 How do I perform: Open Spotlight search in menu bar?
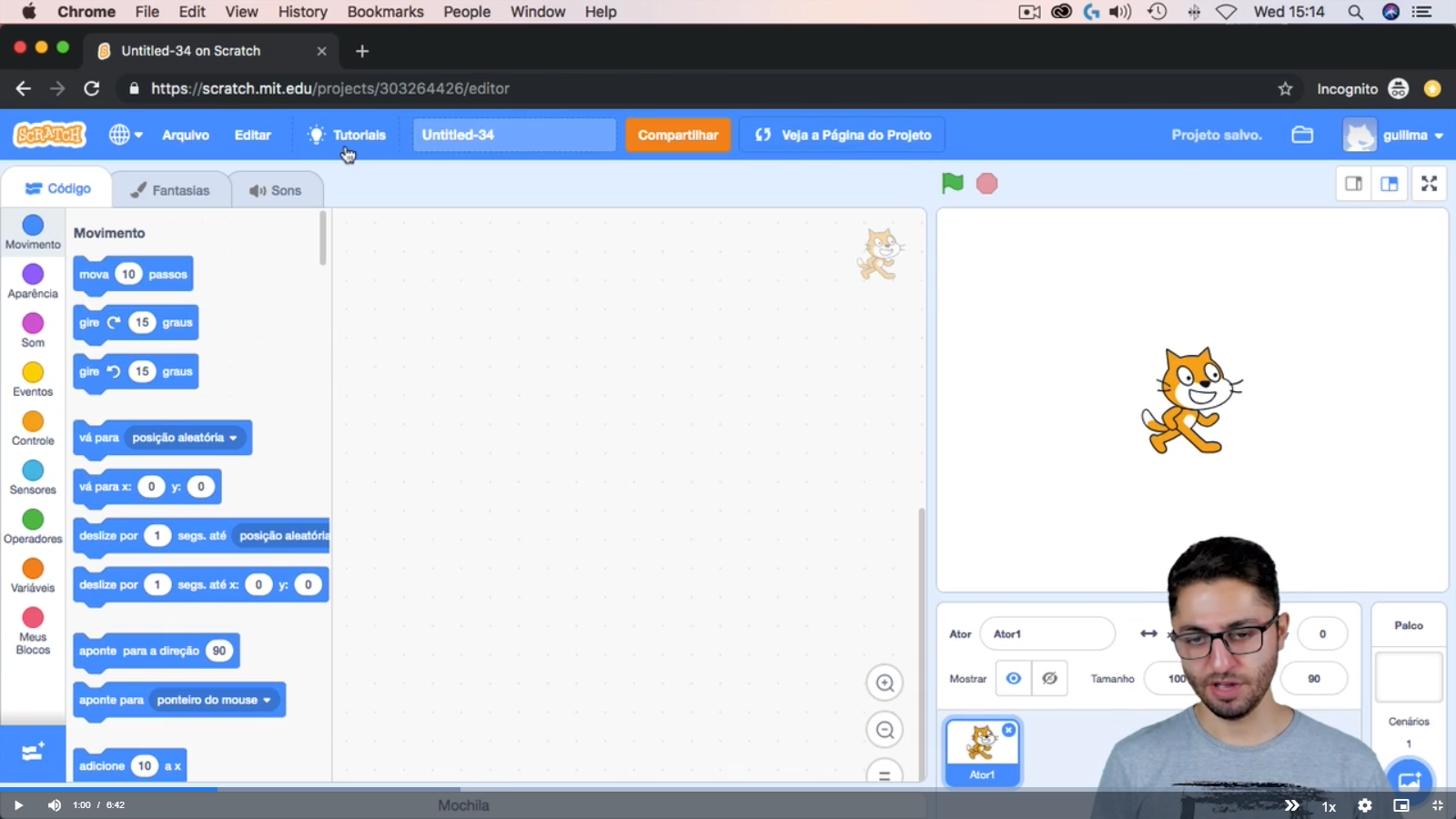tap(1355, 12)
